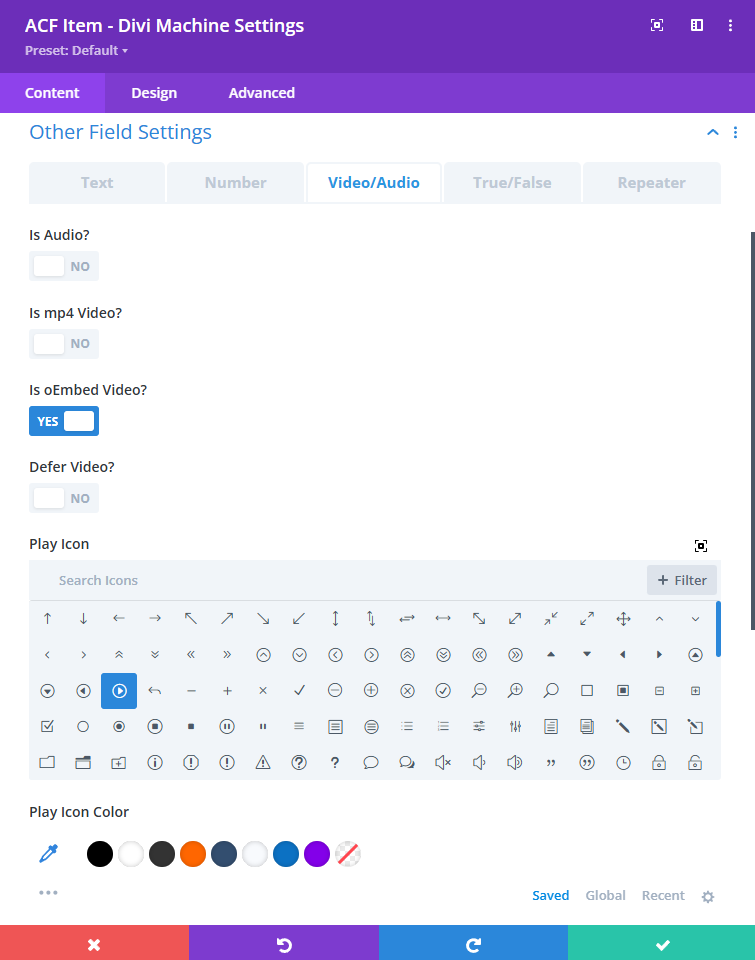Click the icon Filter button
The image size is (755, 960).
(x=682, y=580)
